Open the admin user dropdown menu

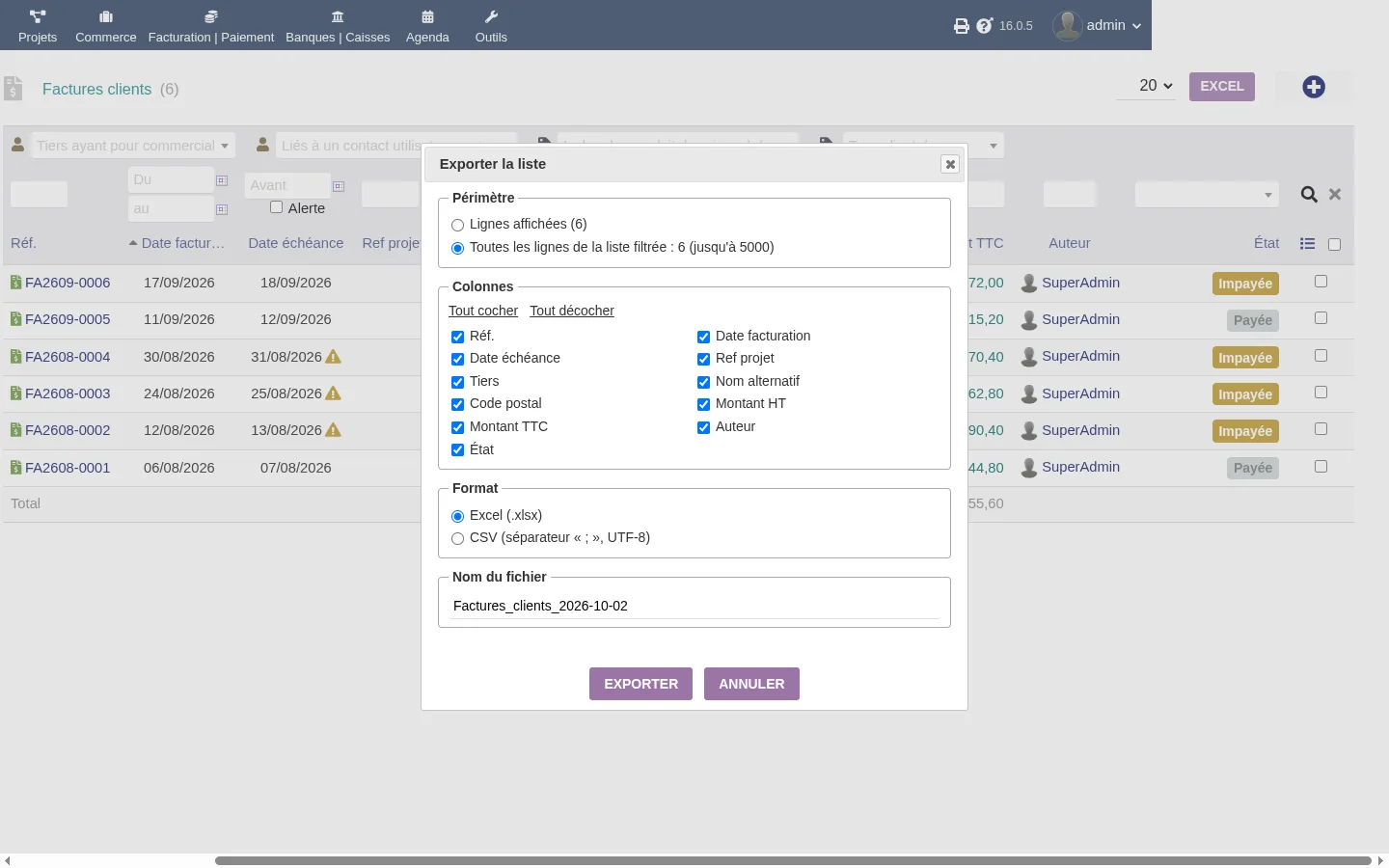[1098, 26]
